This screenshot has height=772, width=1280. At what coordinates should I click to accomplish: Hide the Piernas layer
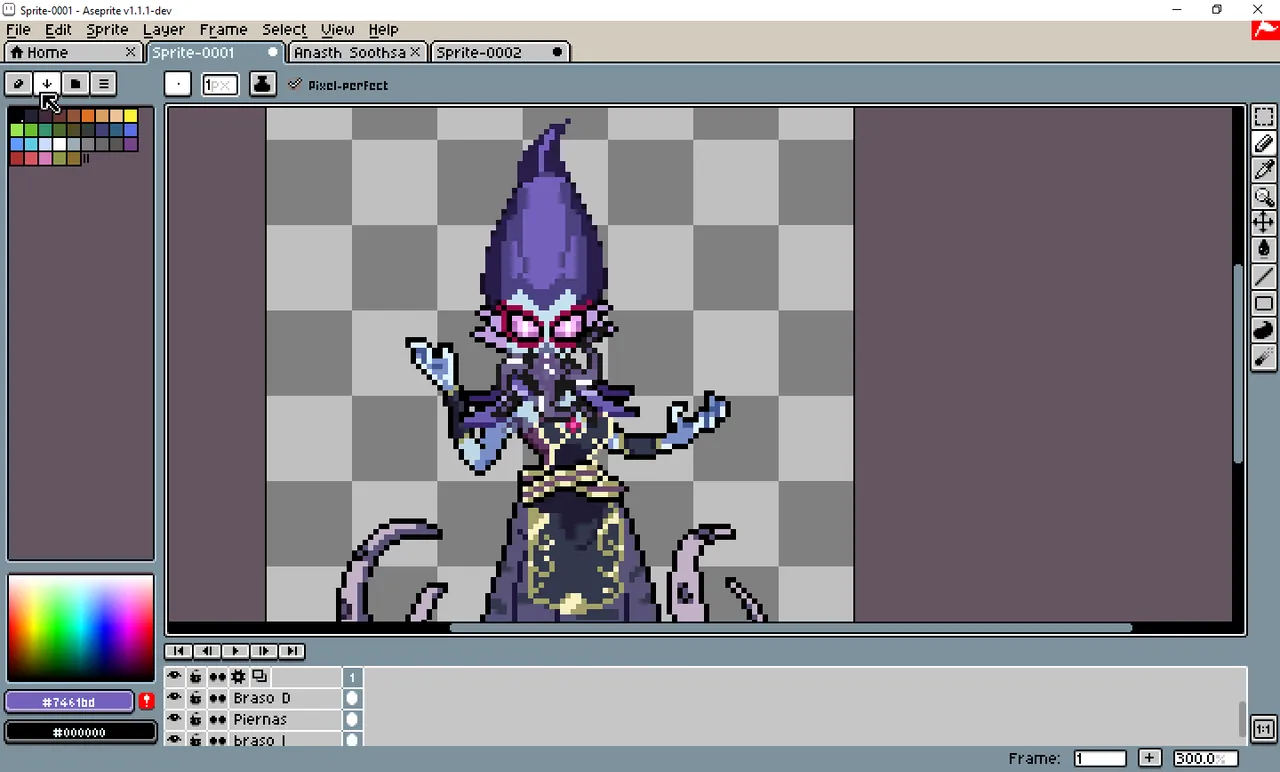[175, 719]
